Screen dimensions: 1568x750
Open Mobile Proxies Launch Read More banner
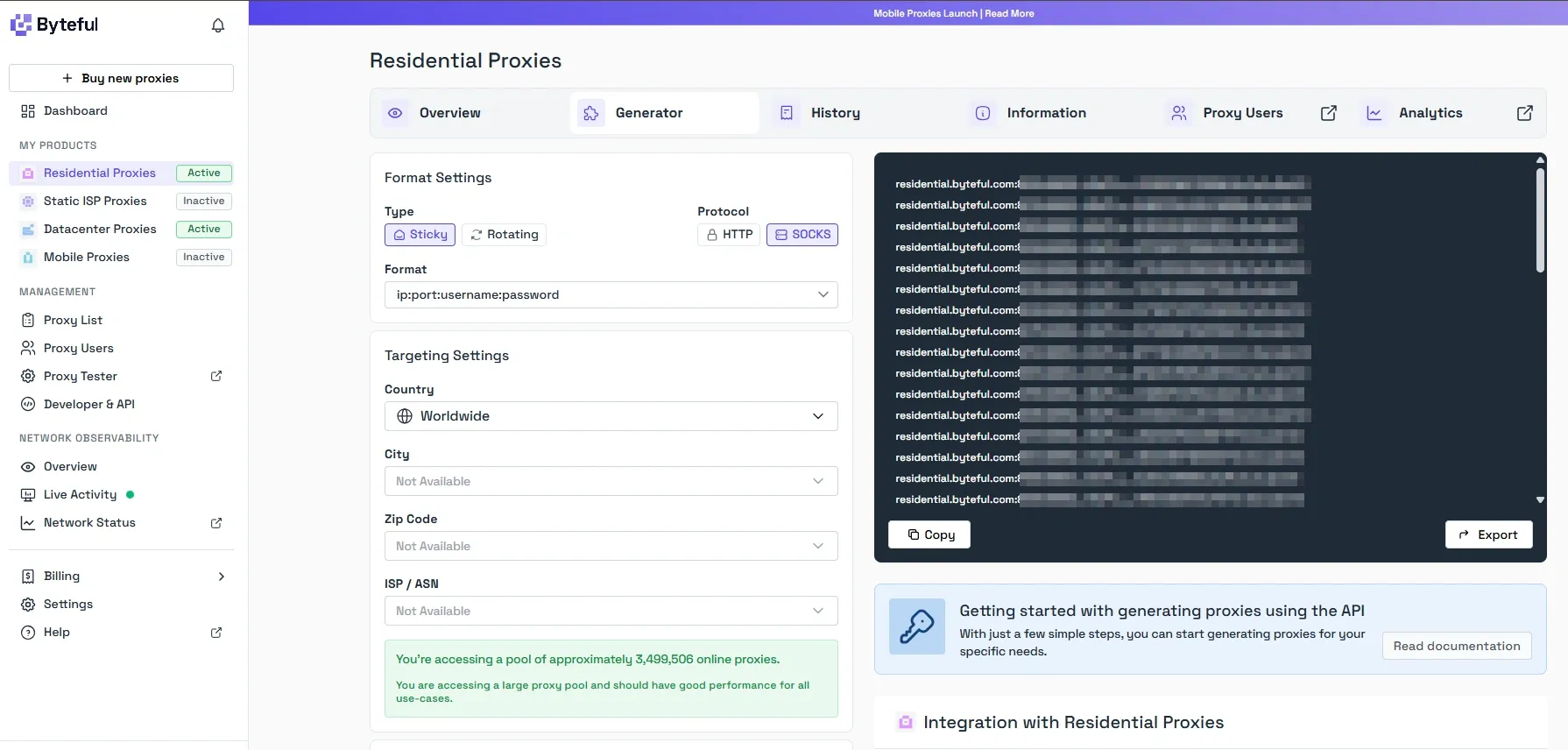point(954,13)
